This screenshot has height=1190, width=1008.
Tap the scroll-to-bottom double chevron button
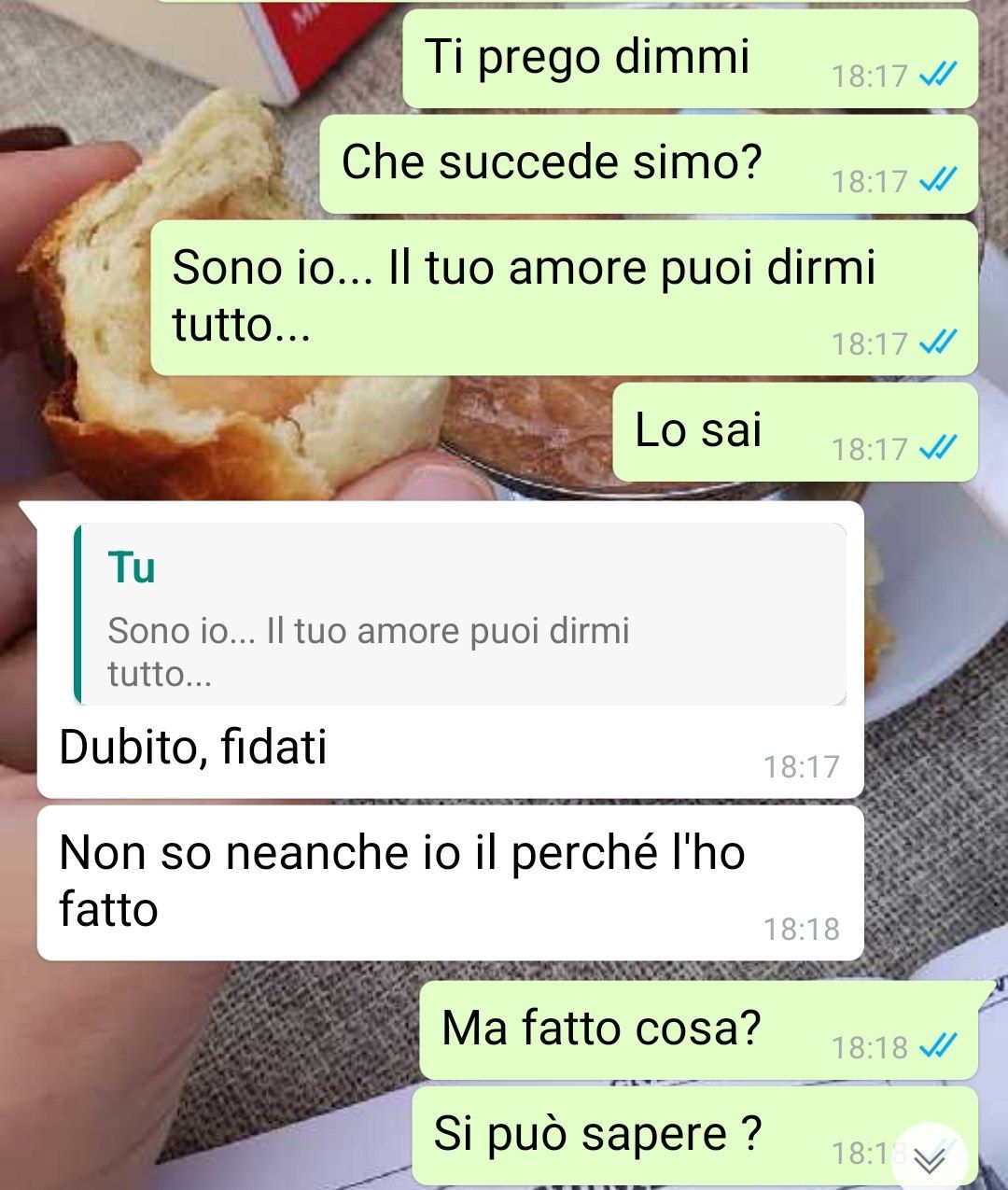tap(931, 1159)
